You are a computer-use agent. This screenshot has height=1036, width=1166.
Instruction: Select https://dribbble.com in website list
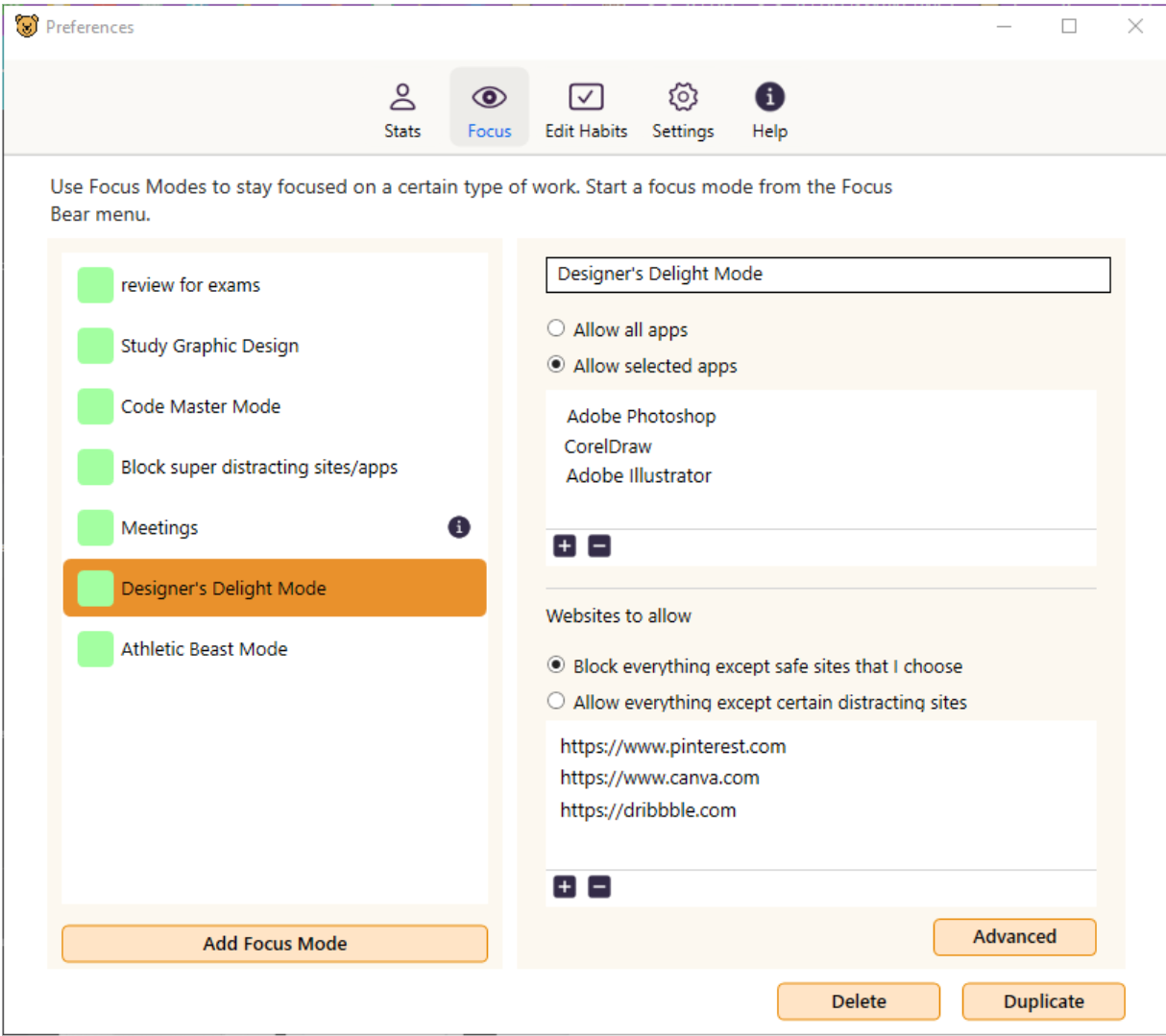648,810
